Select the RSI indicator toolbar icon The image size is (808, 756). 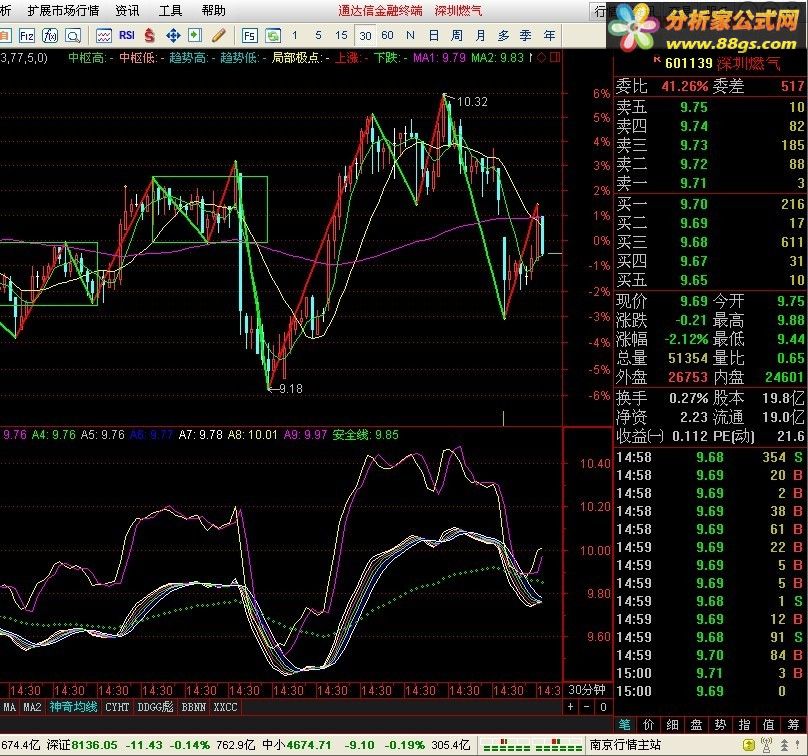pos(127,35)
